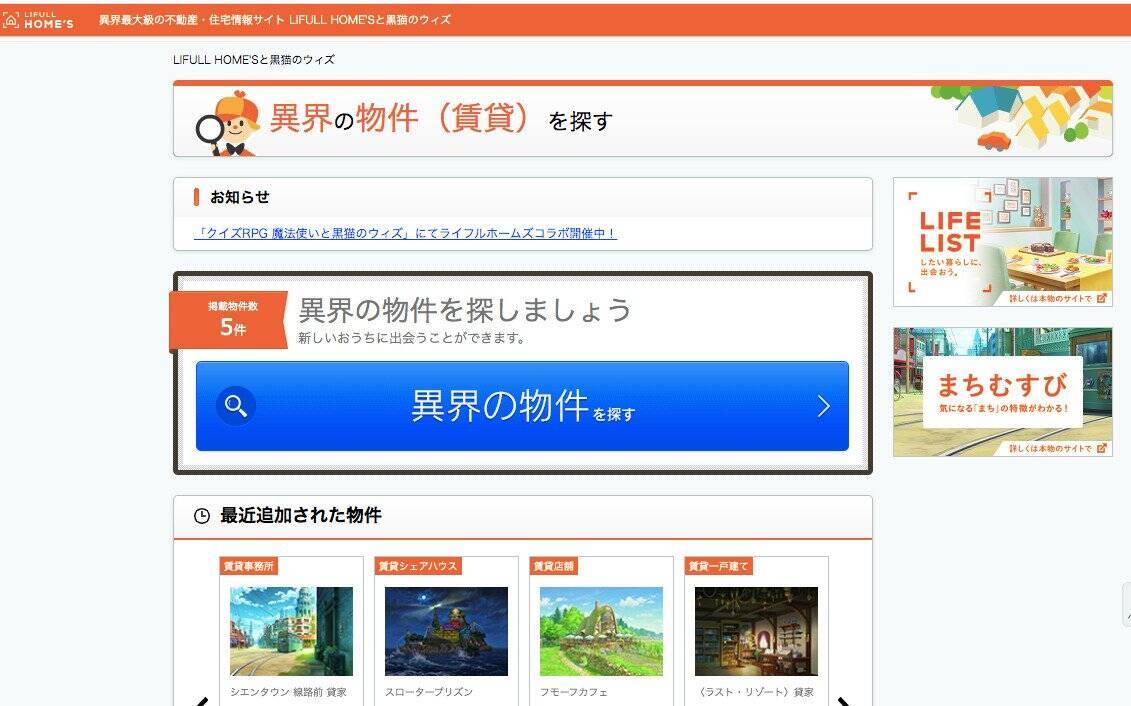This screenshot has width=1131, height=706.
Task: Click the clock icon beside 最近追加された物件
Action: (202, 516)
